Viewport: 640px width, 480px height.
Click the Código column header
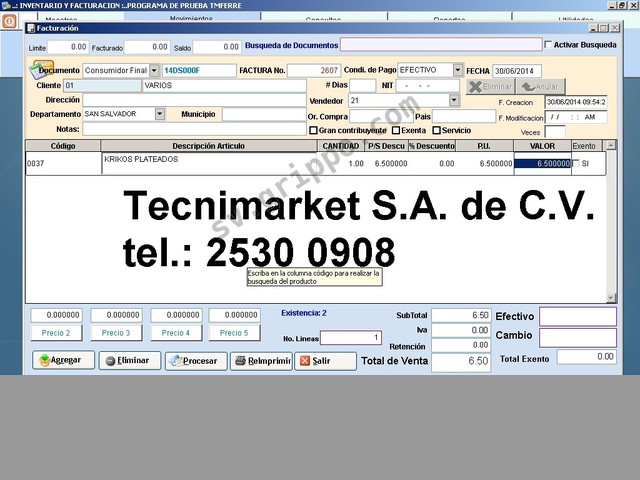coord(63,146)
